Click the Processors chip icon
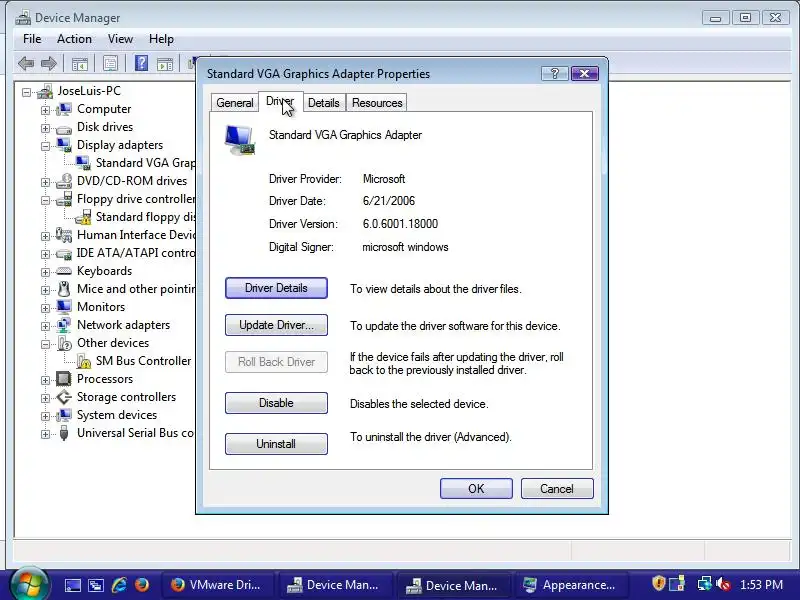The width and height of the screenshot is (800, 600). click(x=64, y=379)
